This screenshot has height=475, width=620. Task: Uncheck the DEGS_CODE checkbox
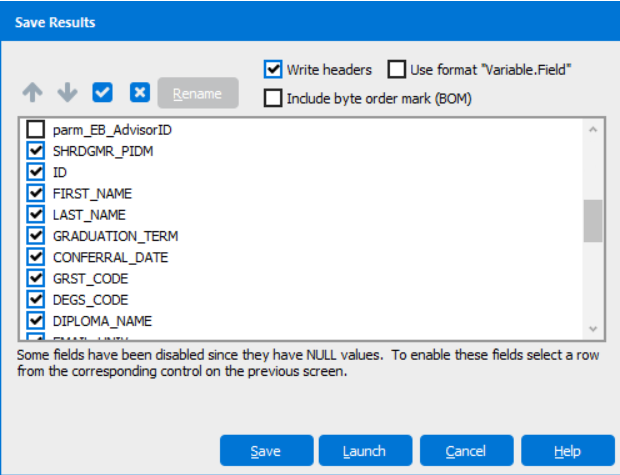tap(36, 299)
